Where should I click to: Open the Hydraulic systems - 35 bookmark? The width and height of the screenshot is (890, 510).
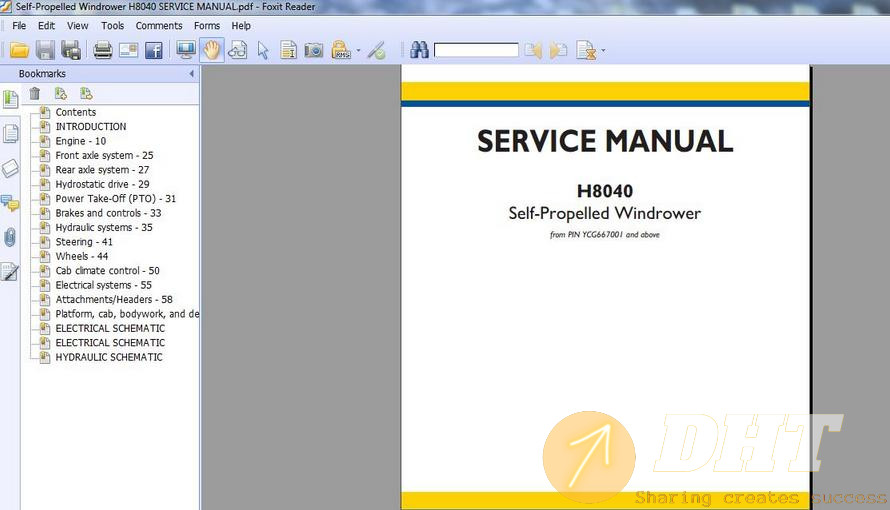click(104, 227)
